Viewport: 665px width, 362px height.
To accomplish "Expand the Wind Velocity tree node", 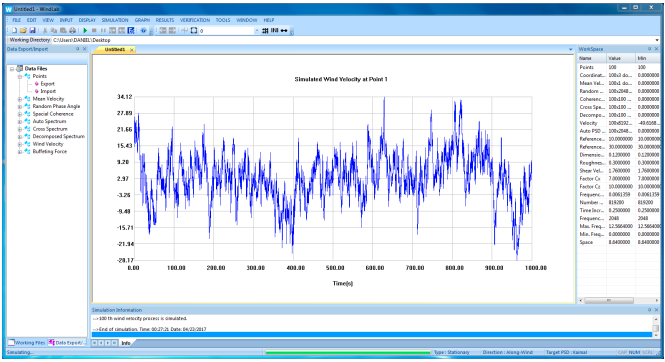I will (20, 144).
